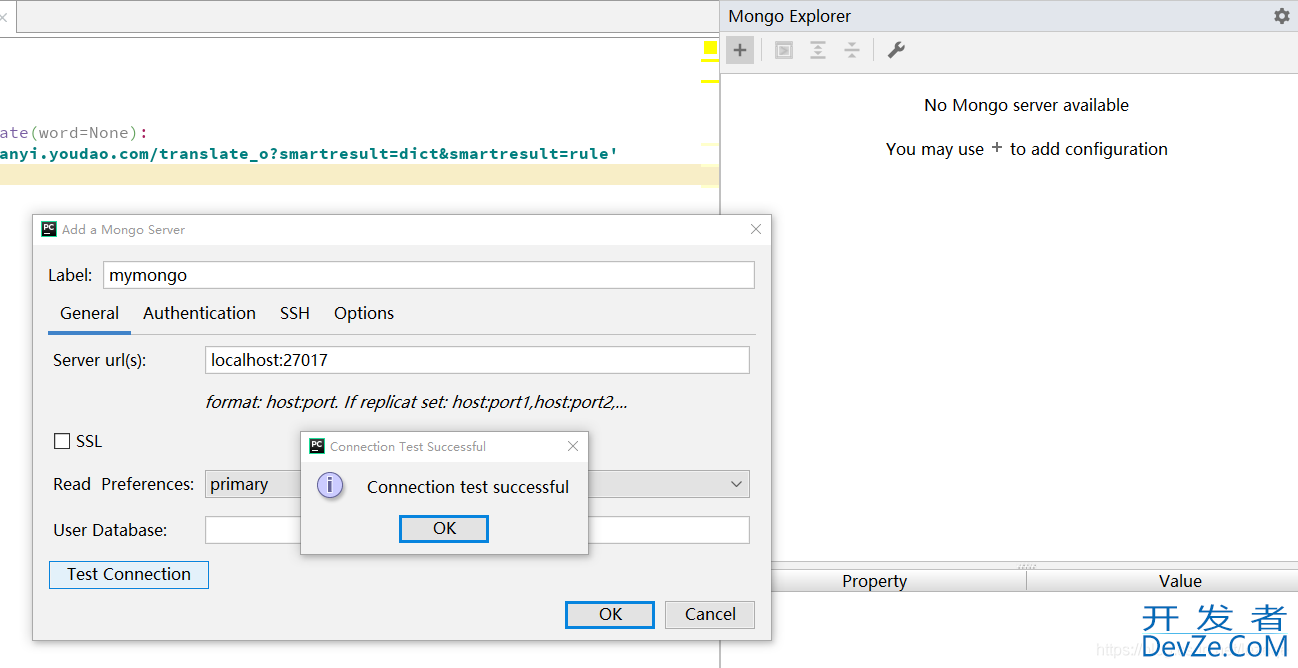The width and height of the screenshot is (1298, 668).
Task: Click the 'No Mongo server available' text
Action: (1027, 105)
